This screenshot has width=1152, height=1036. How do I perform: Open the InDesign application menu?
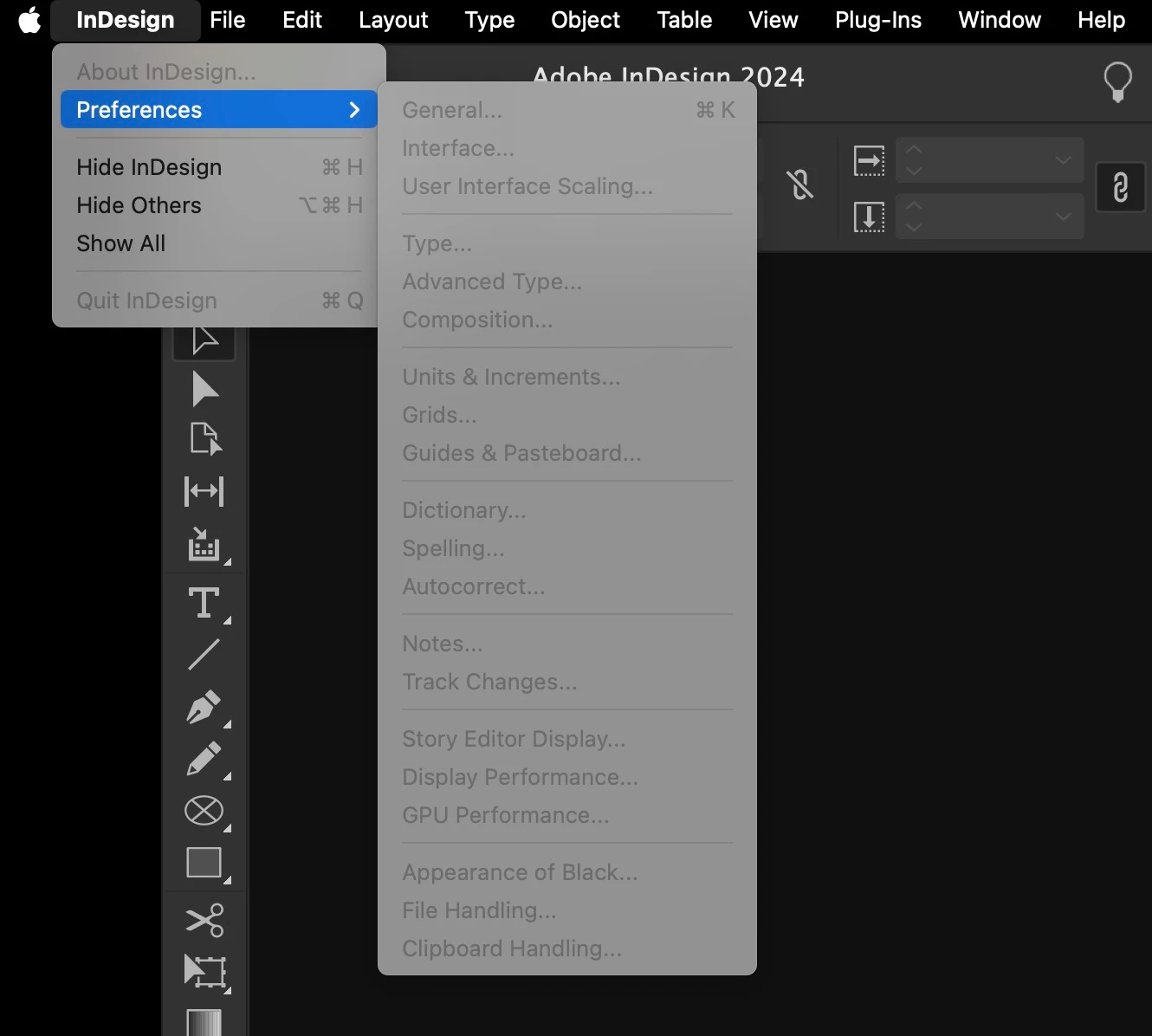click(x=126, y=20)
